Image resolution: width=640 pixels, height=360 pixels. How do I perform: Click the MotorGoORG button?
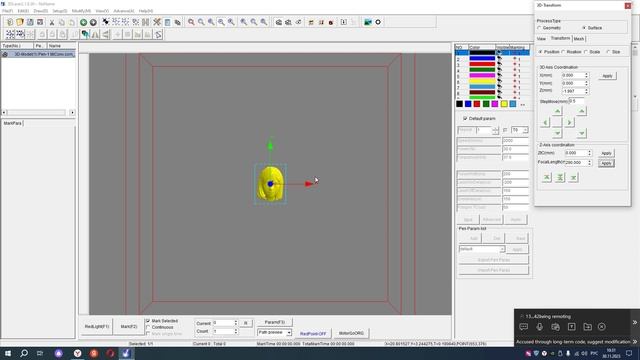351,333
